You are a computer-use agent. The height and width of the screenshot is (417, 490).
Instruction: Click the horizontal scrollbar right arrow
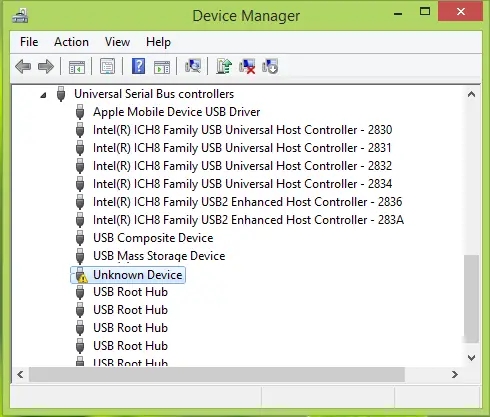(455, 374)
